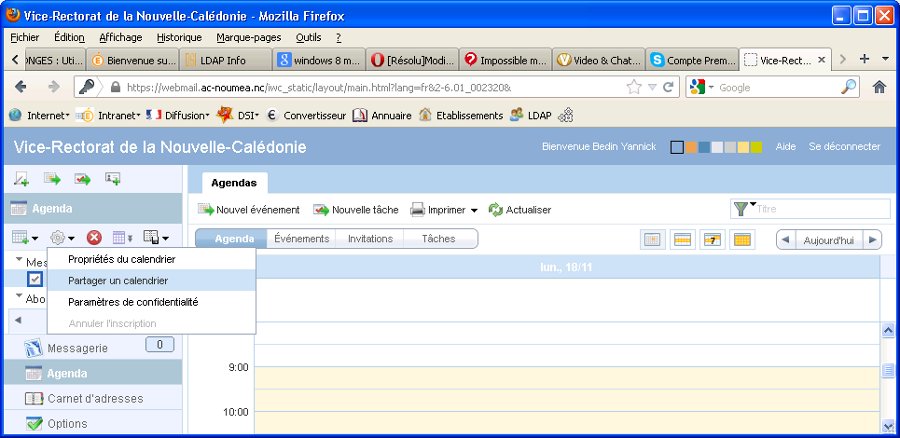Screen dimensions: 900x438
Task: Toggle the checked calendar checkbox in sidebar
Action: [35, 280]
